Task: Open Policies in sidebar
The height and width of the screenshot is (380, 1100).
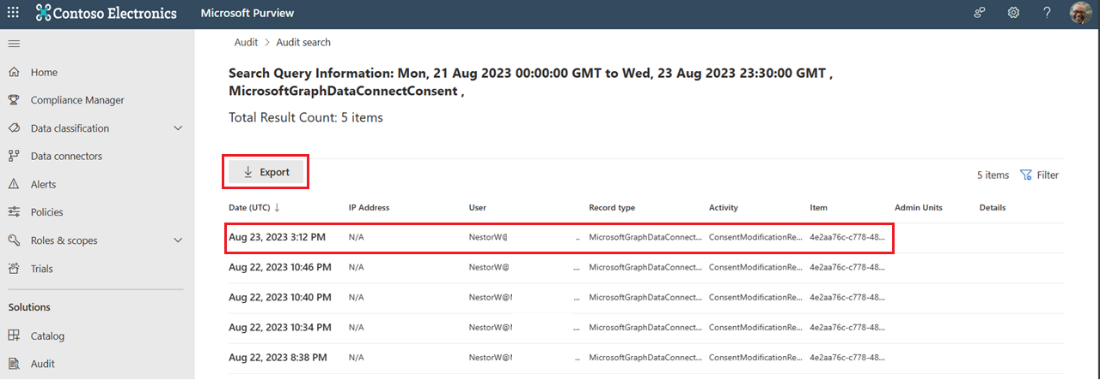Action: 47,212
